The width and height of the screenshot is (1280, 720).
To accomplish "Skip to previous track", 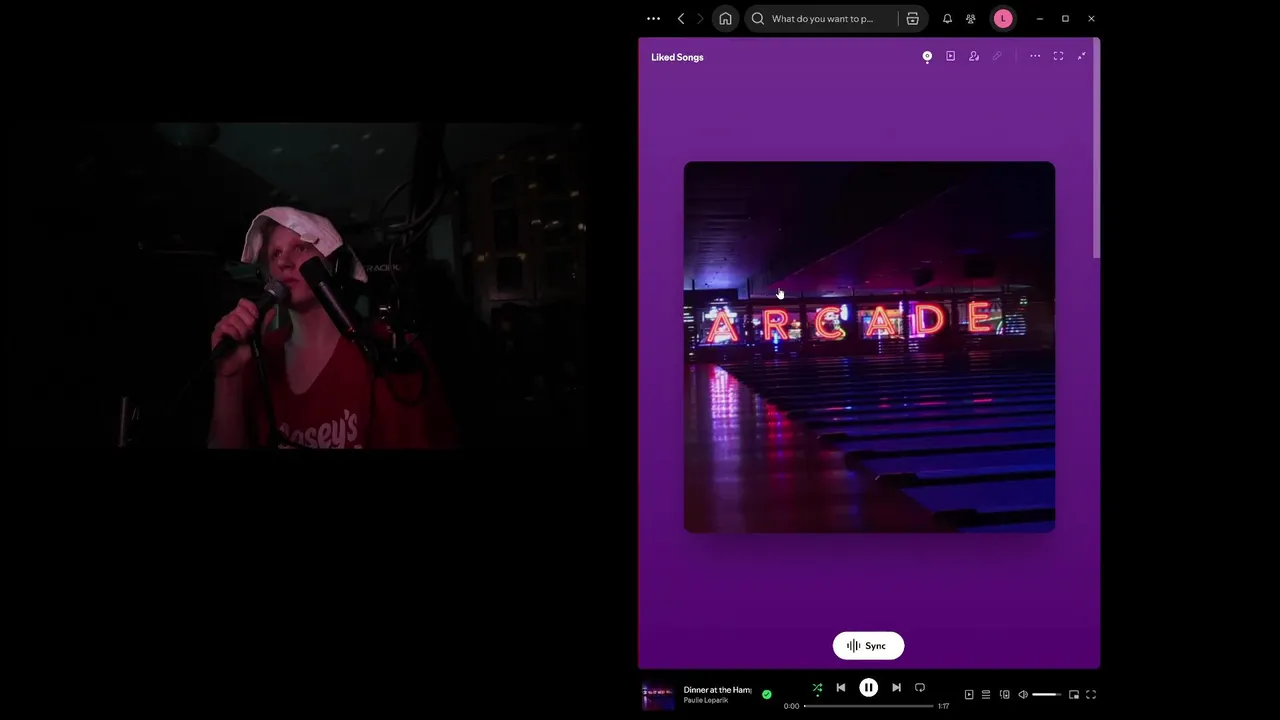I will click(841, 688).
